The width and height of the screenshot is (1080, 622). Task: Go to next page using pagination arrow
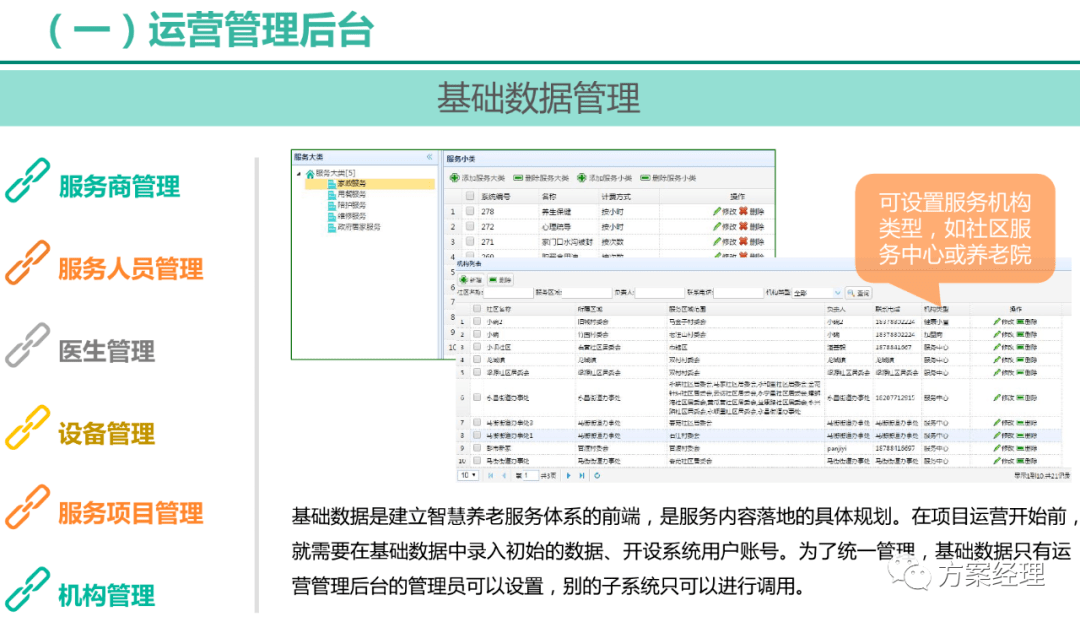pos(570,475)
